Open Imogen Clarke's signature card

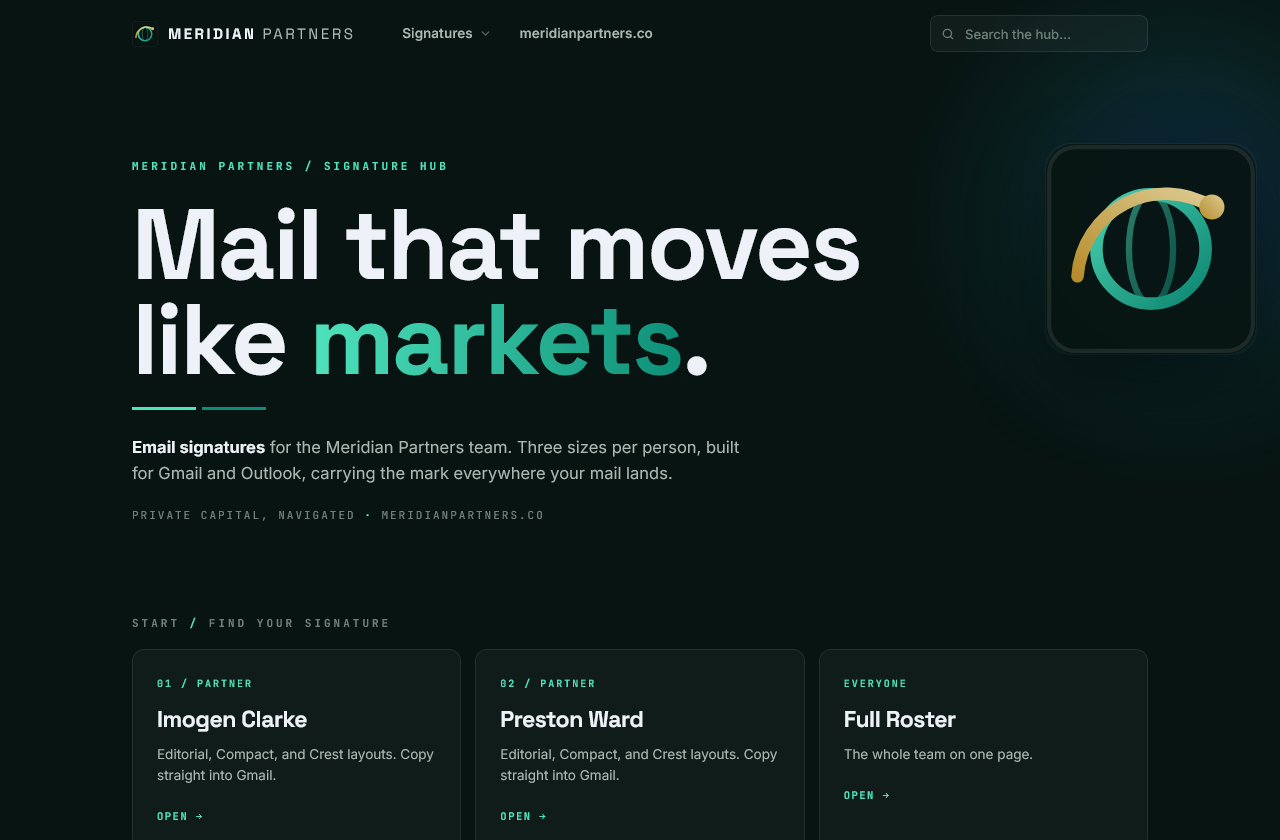pyautogui.click(x=296, y=745)
